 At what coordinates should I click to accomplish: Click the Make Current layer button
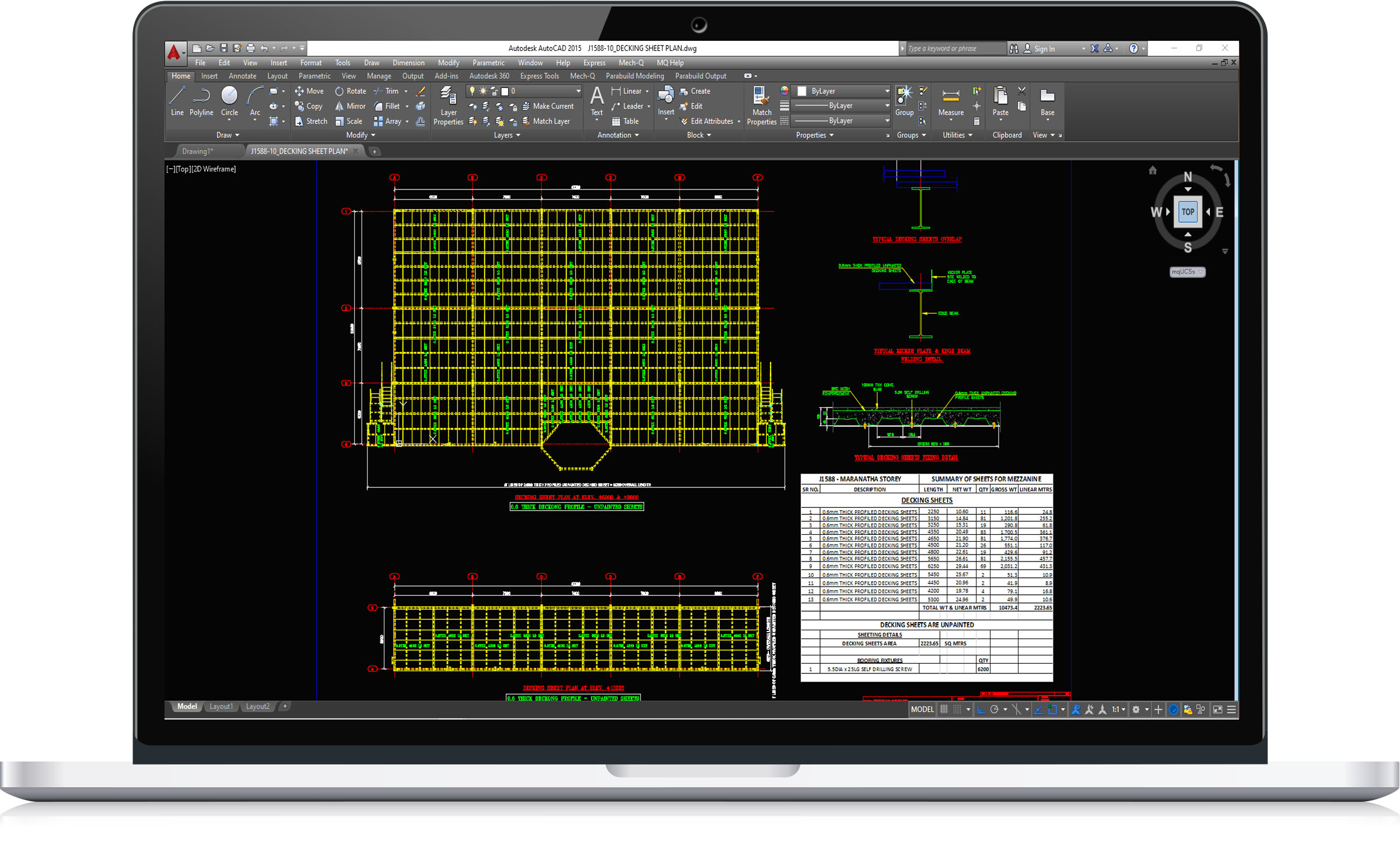pyautogui.click(x=548, y=106)
